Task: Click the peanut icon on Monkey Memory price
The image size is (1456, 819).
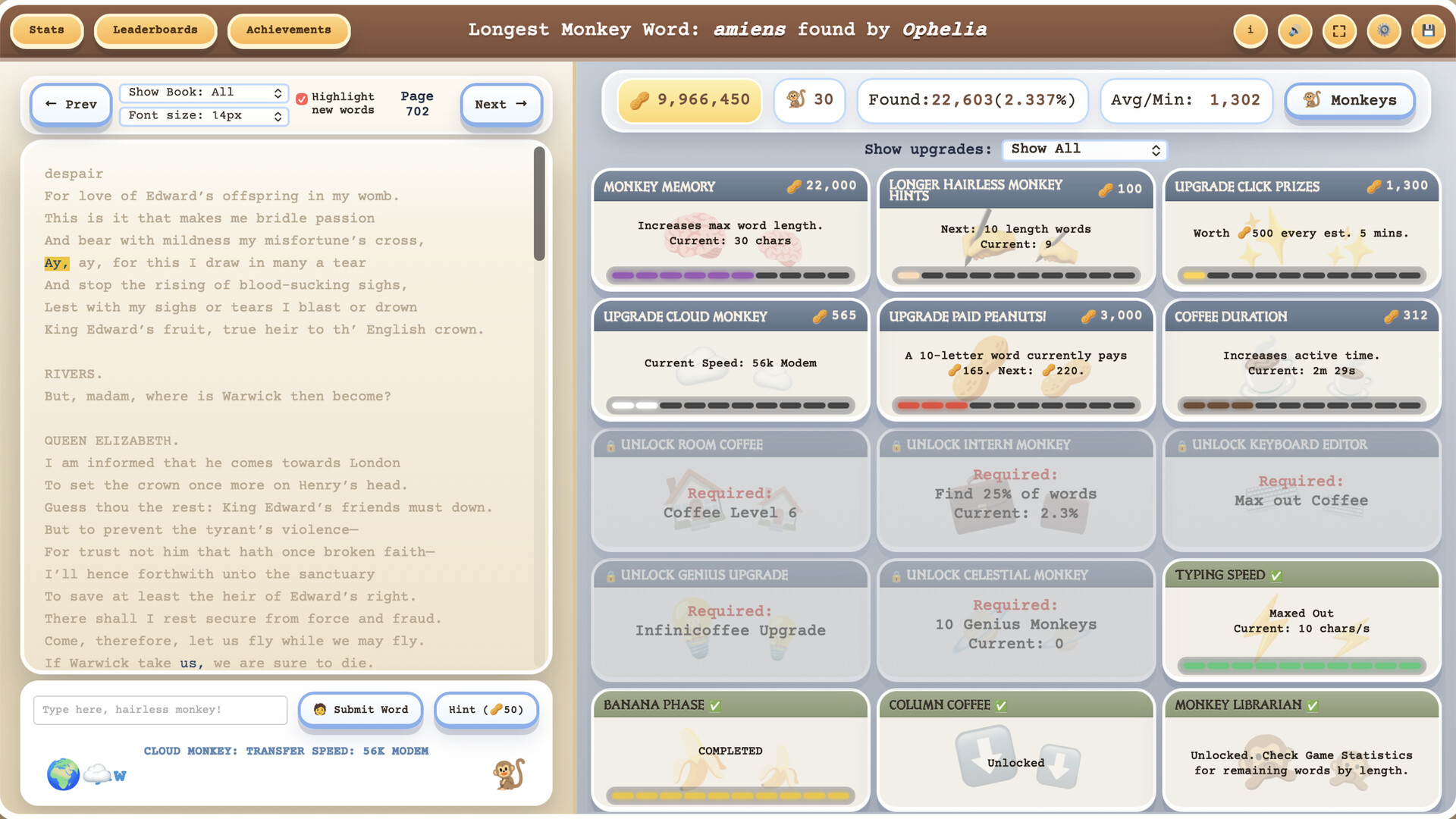Action: tap(794, 187)
